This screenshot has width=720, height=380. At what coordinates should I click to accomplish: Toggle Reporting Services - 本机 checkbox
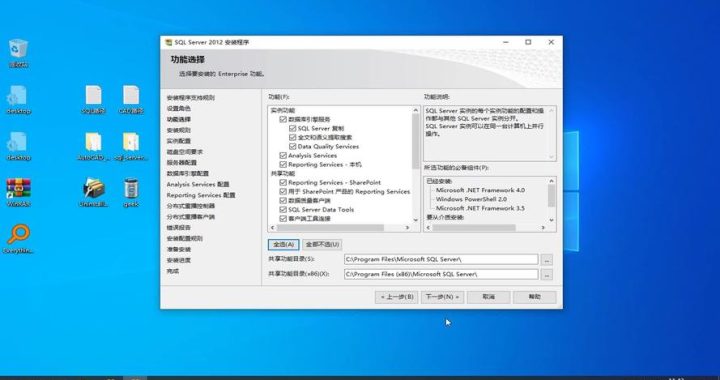[283, 164]
